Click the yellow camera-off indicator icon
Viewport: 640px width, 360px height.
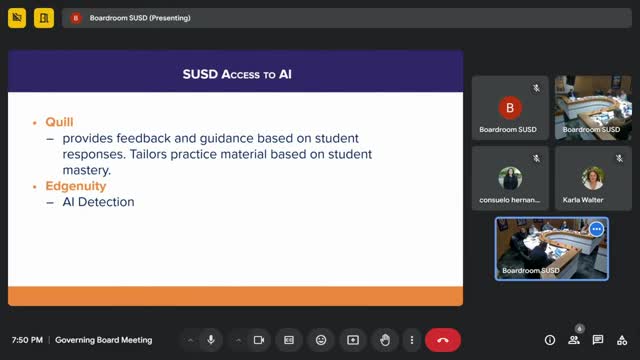point(17,18)
